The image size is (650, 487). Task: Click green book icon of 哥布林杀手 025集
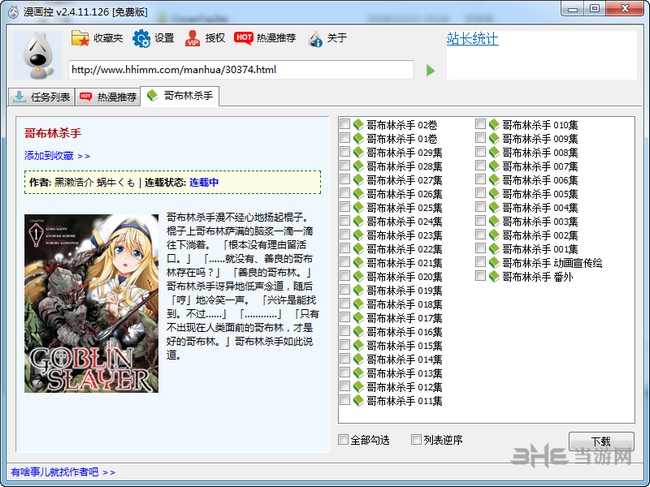coord(358,207)
